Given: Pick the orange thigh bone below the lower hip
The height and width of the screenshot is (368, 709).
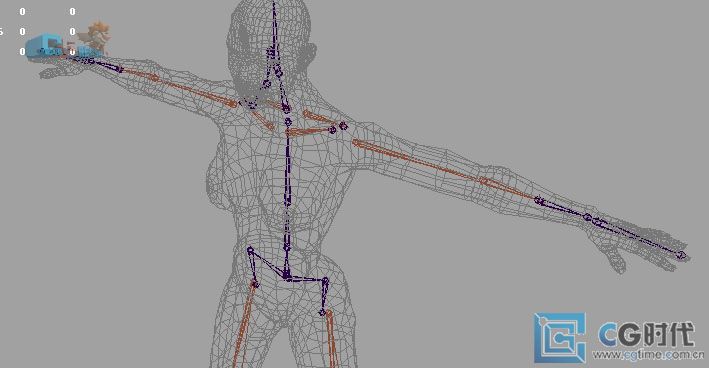Looking at the screenshot, I should click(x=331, y=339).
